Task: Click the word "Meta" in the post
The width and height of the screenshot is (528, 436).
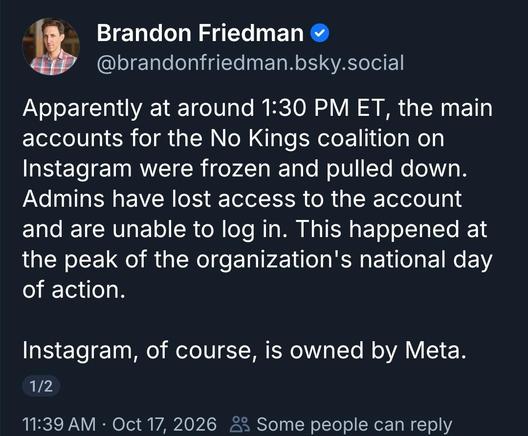Action: click(x=435, y=350)
